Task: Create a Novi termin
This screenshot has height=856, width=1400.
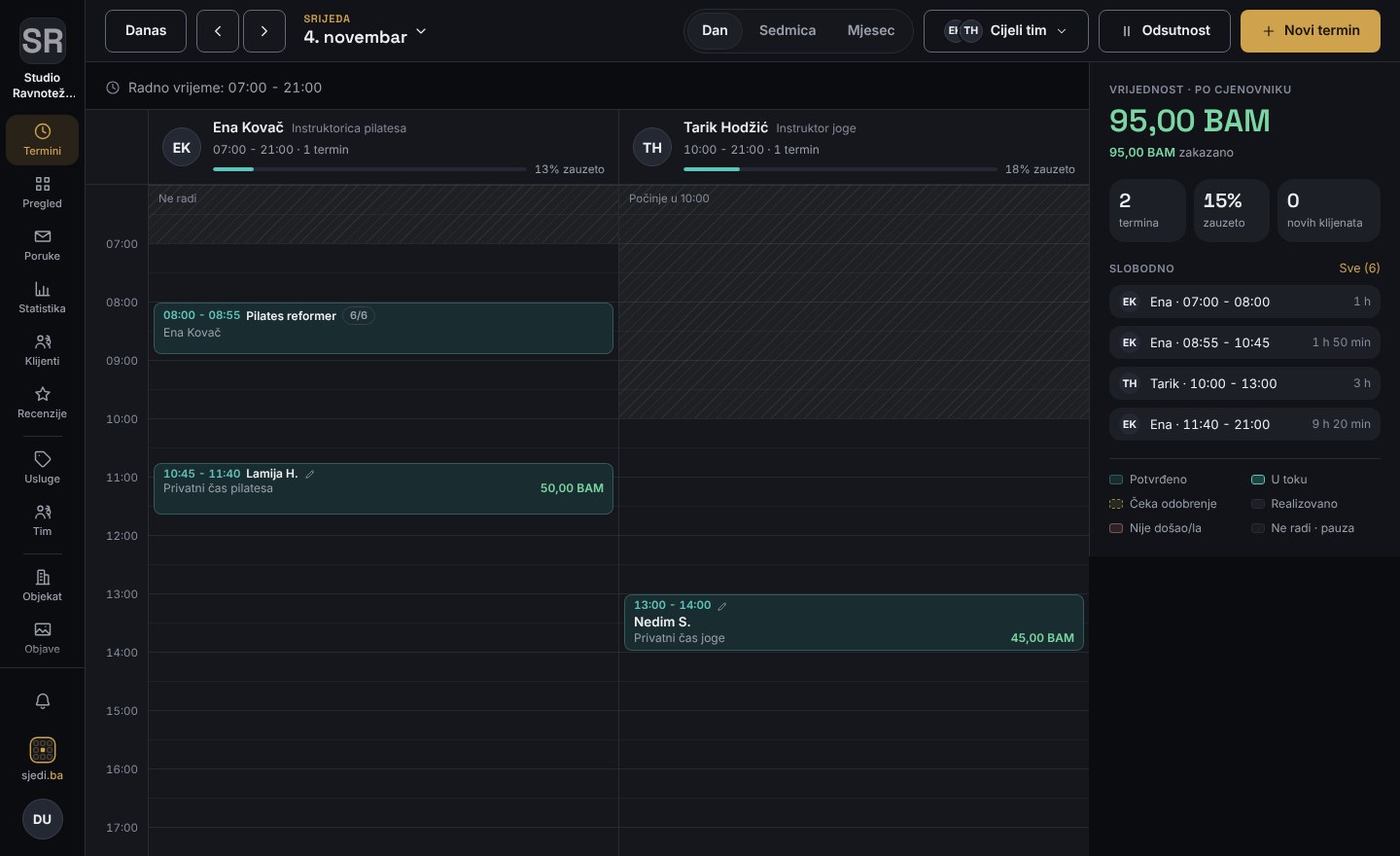Action: [x=1311, y=31]
